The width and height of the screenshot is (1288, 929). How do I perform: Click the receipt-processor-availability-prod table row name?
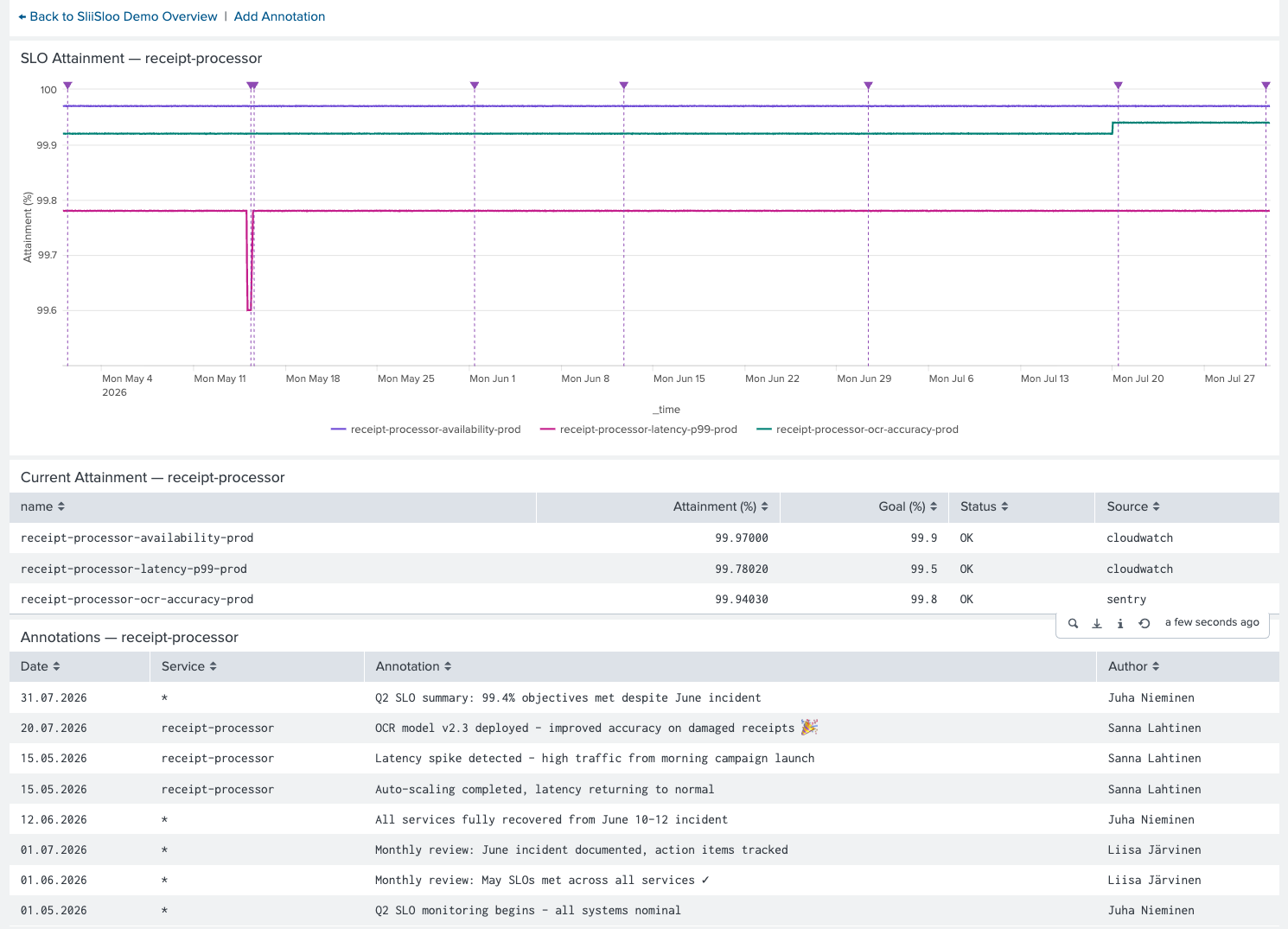click(137, 538)
